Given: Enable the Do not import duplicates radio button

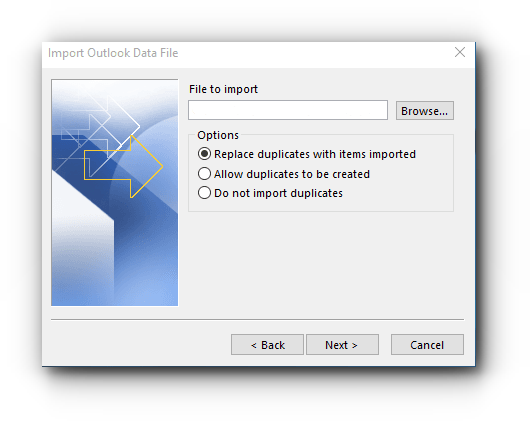Looking at the screenshot, I should pos(204,193).
